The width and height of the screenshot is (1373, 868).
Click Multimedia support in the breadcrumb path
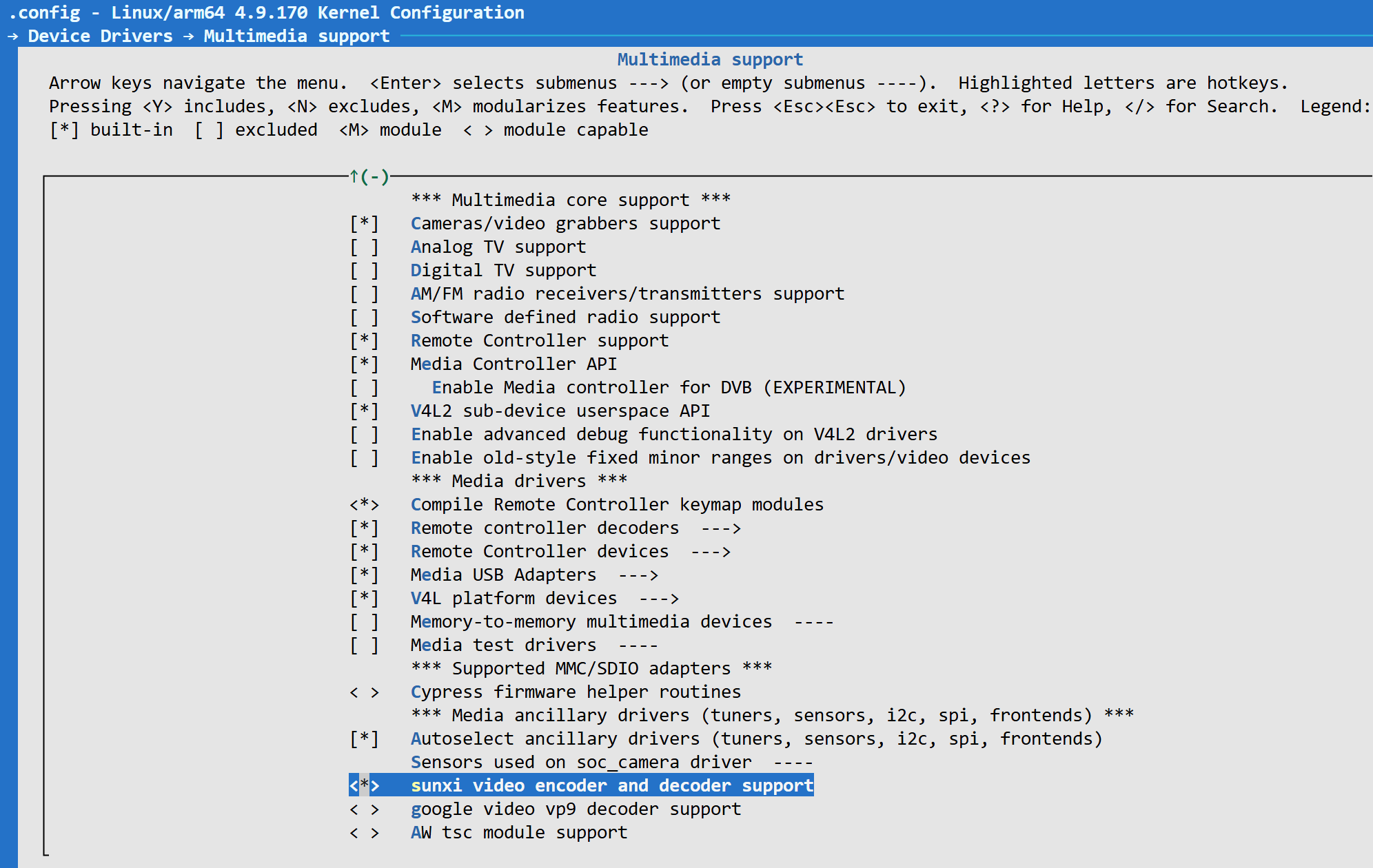click(x=296, y=36)
